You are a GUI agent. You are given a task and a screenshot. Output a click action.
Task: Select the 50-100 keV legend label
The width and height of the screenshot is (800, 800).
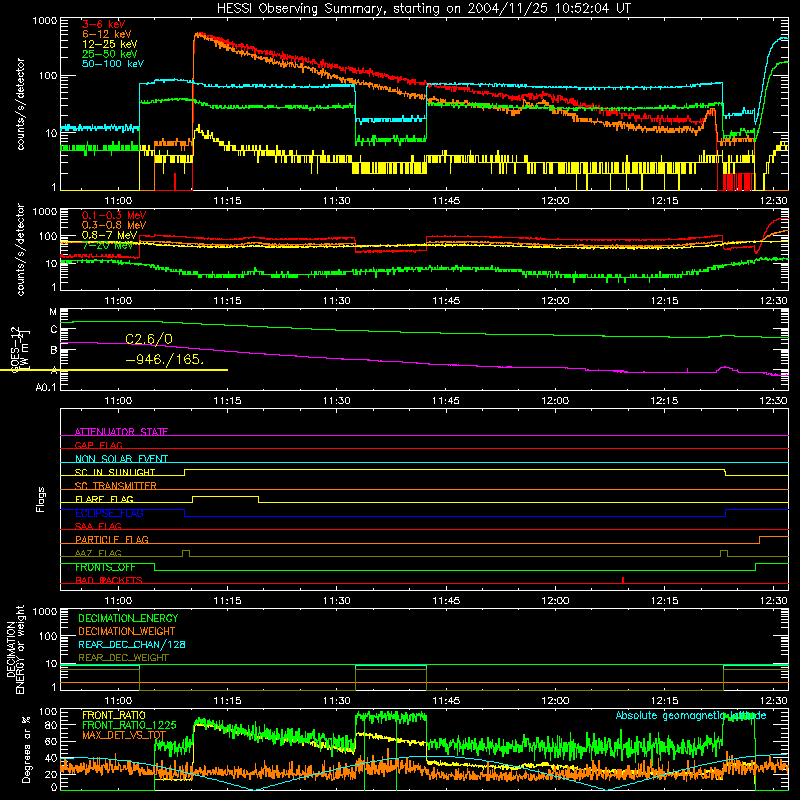tap(113, 64)
